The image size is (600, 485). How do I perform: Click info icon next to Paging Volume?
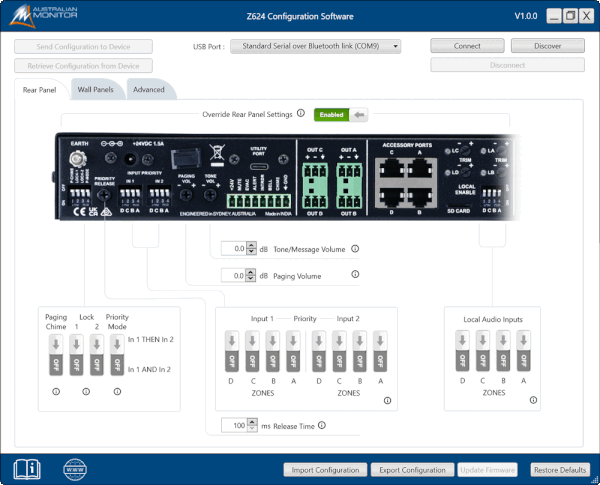point(355,275)
